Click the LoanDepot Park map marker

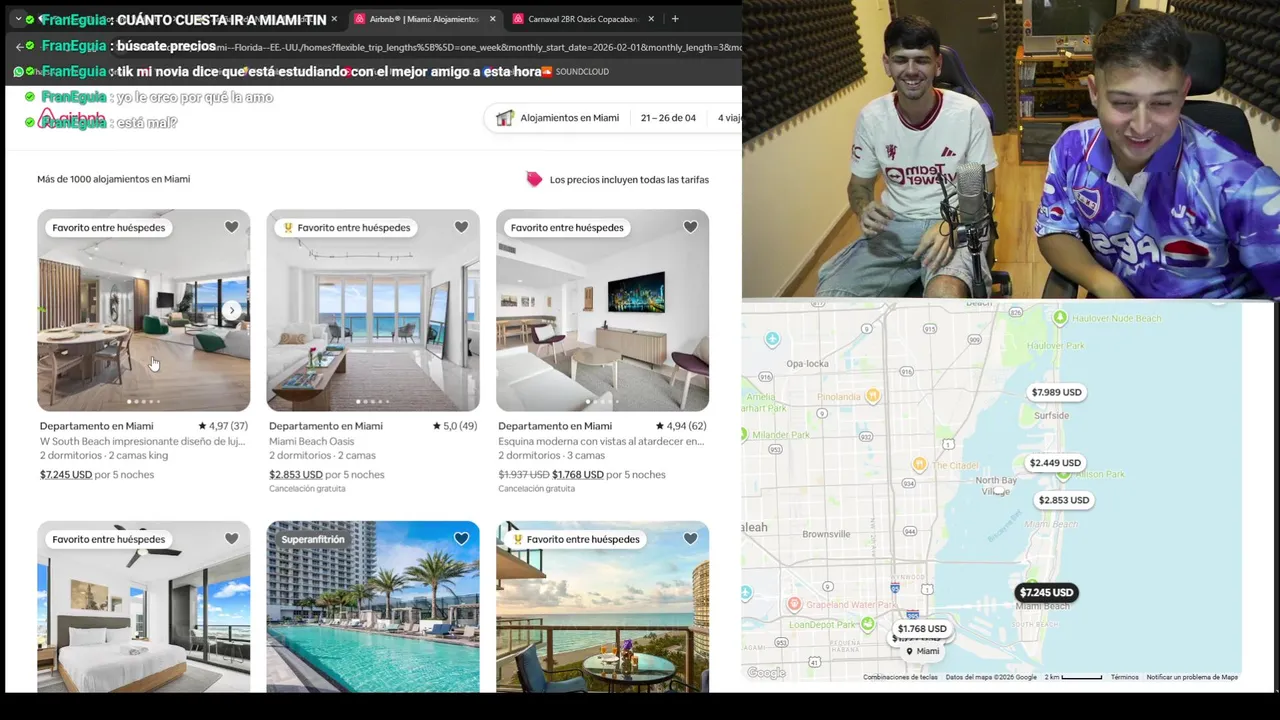(868, 624)
